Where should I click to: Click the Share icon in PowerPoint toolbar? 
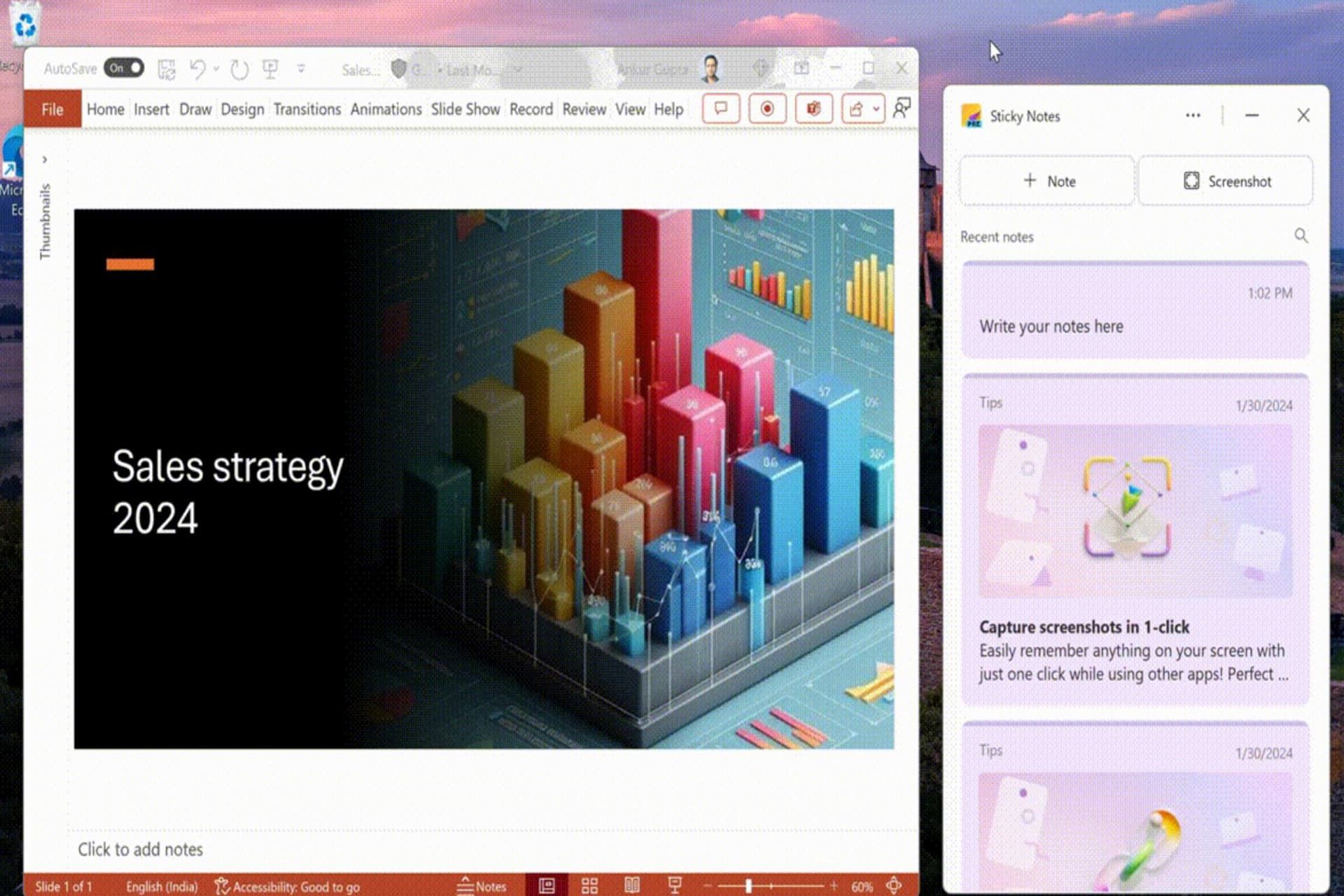coord(855,109)
